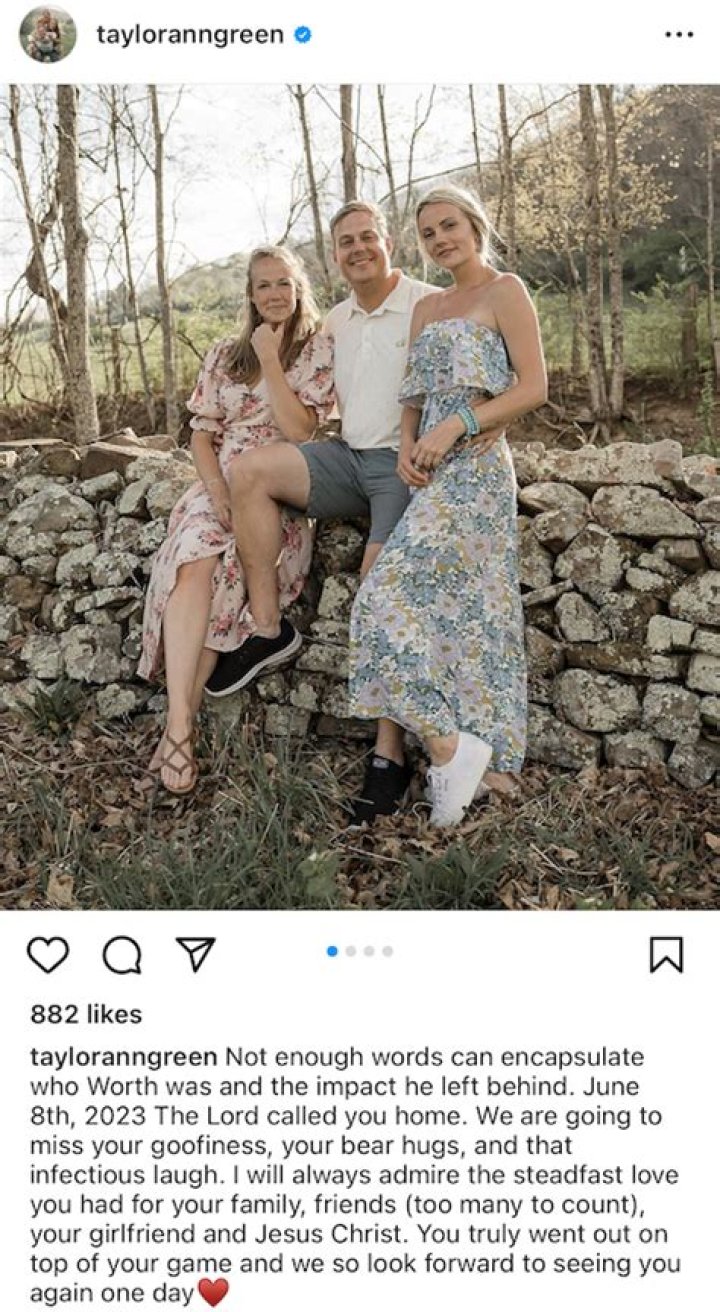Screen dimensions: 720x1312
Task: Click the blue verified badge
Action: click(x=302, y=35)
